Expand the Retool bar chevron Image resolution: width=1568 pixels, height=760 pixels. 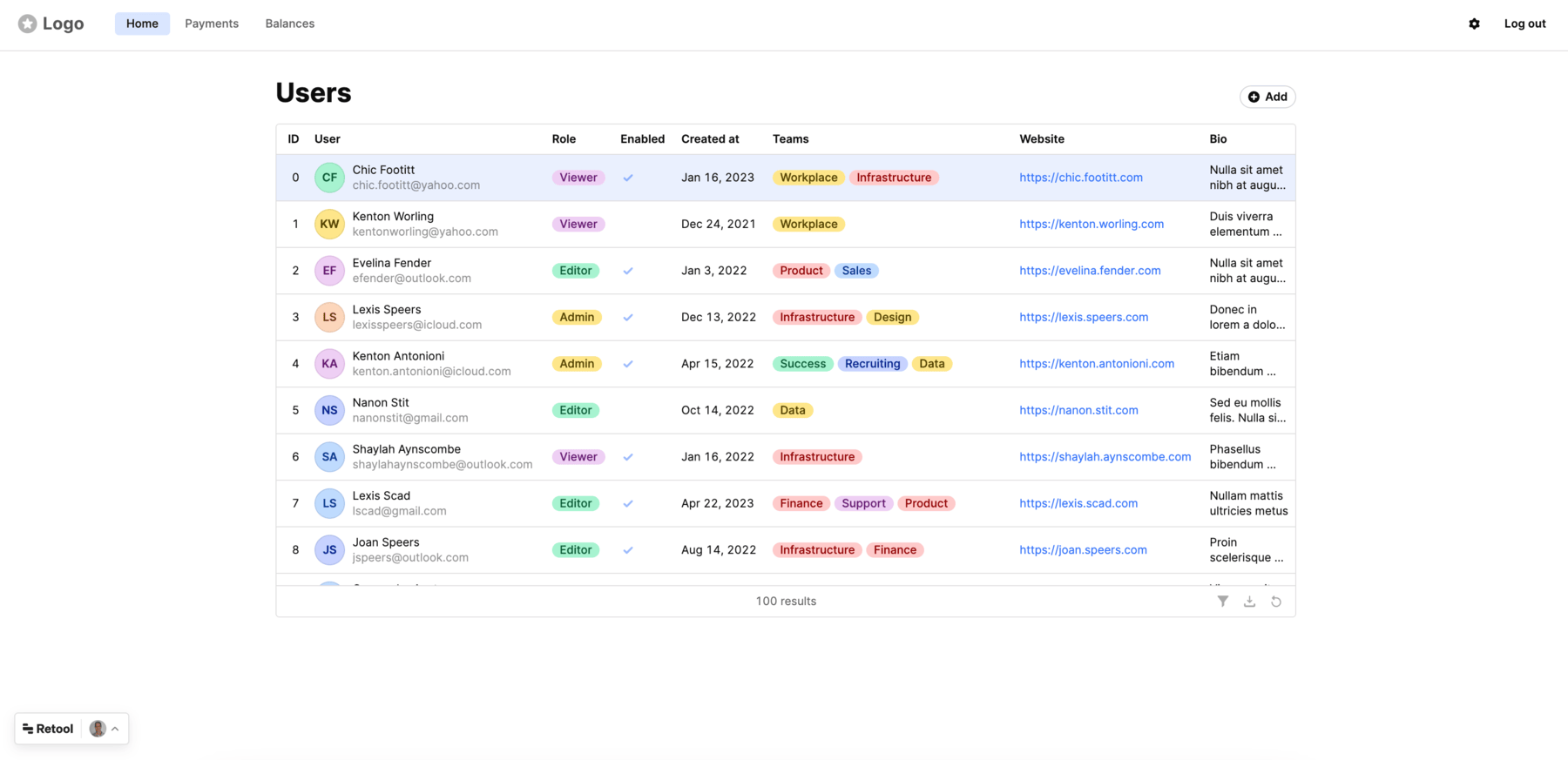(115, 729)
